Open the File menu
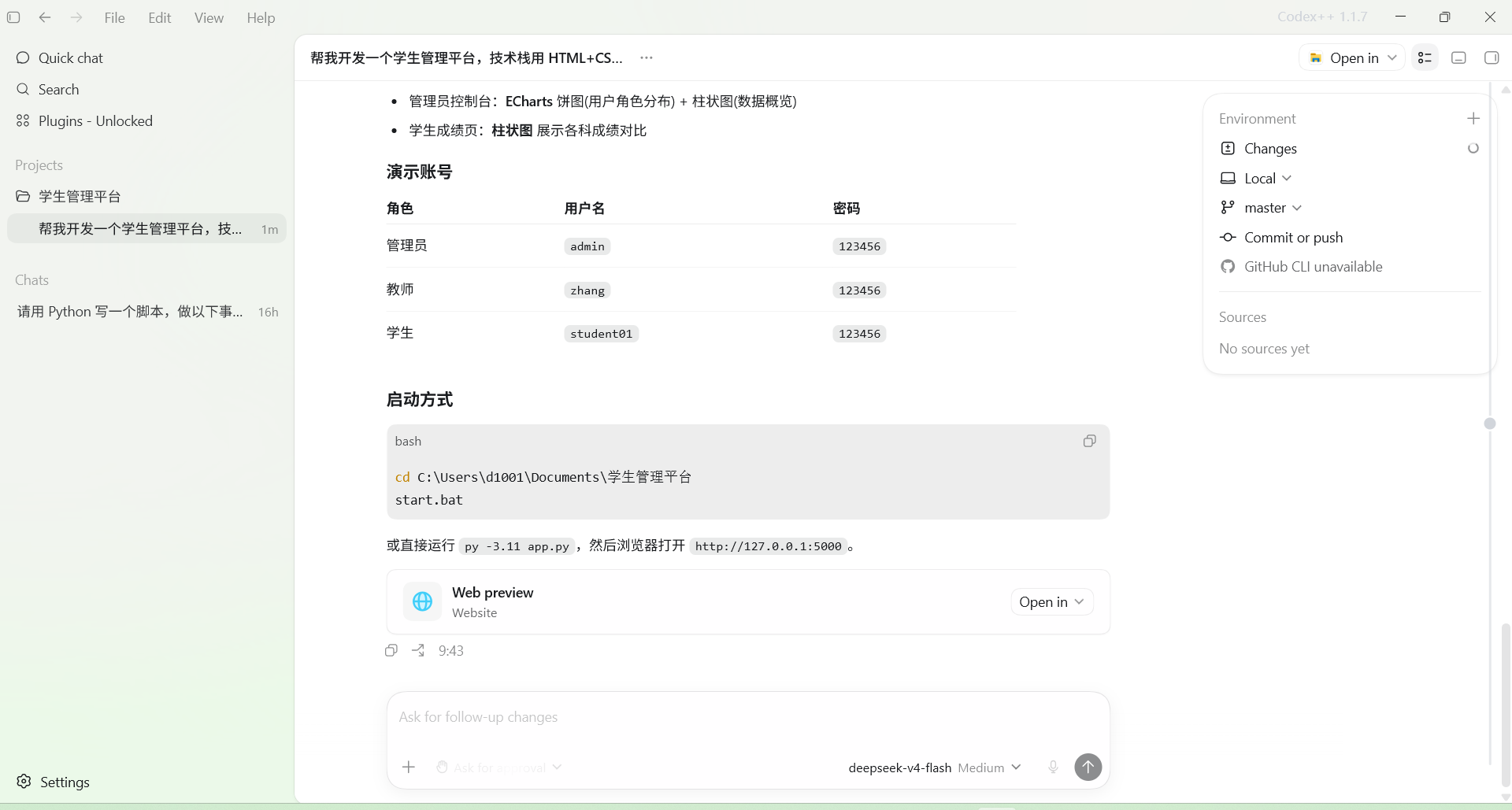 [114, 17]
